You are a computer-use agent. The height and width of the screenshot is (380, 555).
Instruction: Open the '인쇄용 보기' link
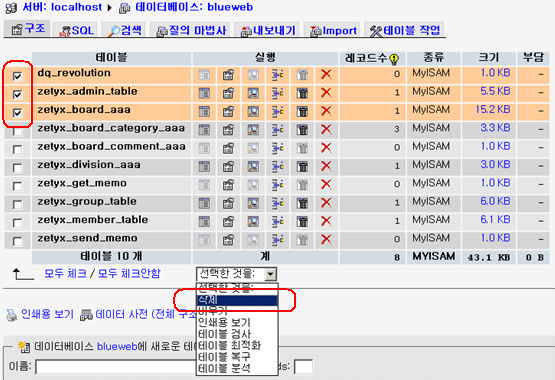pos(47,314)
